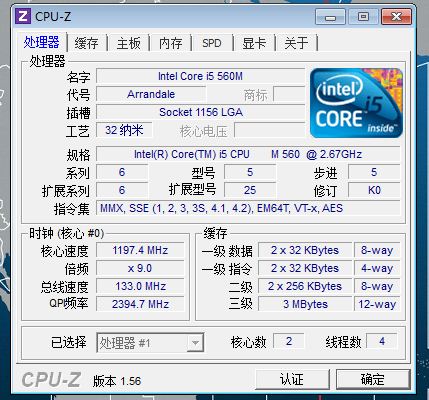This screenshot has height=400, width=429.
Task: Click the 32 纳米 process value
Action: coord(124,130)
